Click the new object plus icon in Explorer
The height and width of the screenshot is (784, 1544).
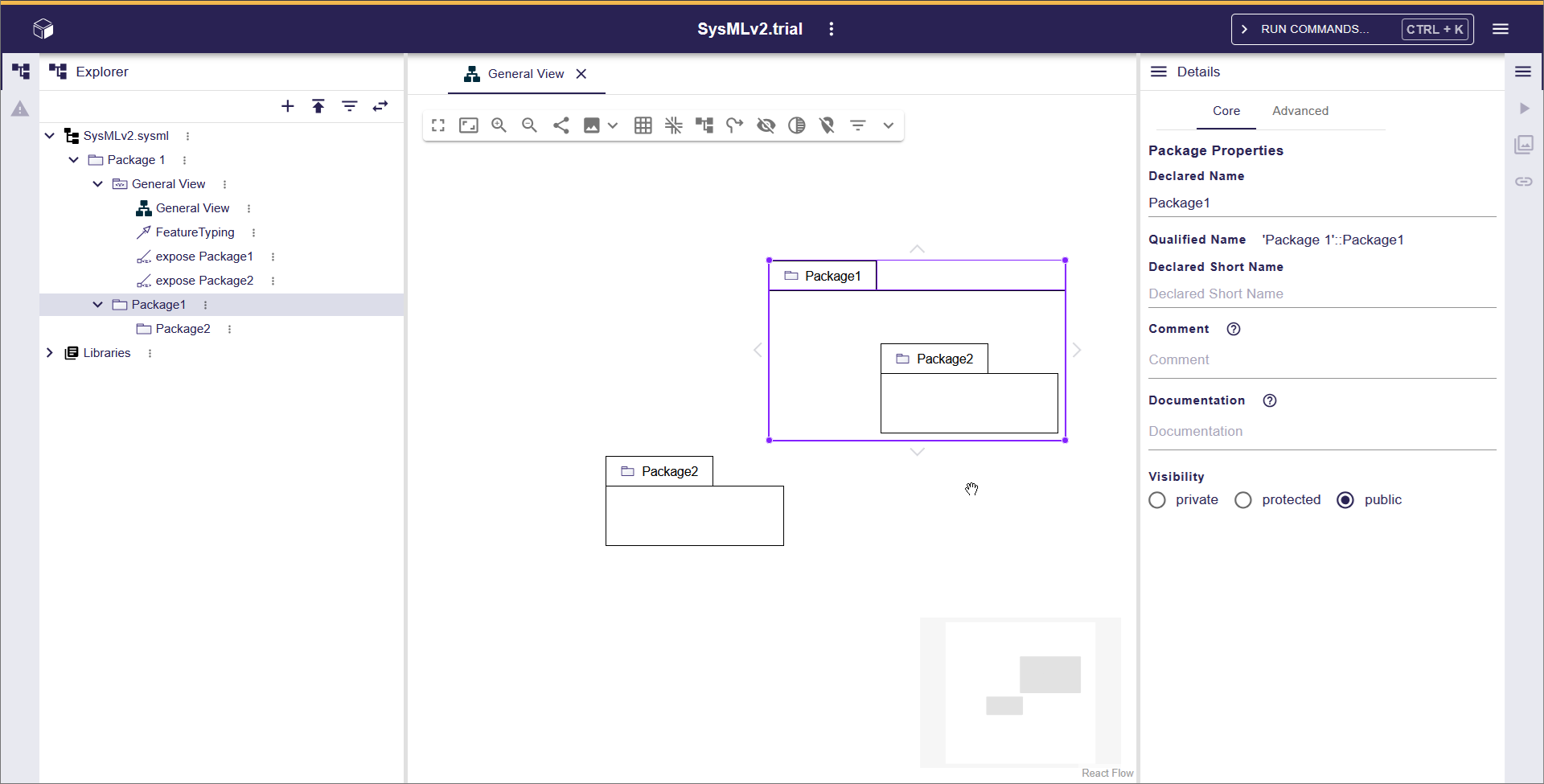pyautogui.click(x=287, y=106)
